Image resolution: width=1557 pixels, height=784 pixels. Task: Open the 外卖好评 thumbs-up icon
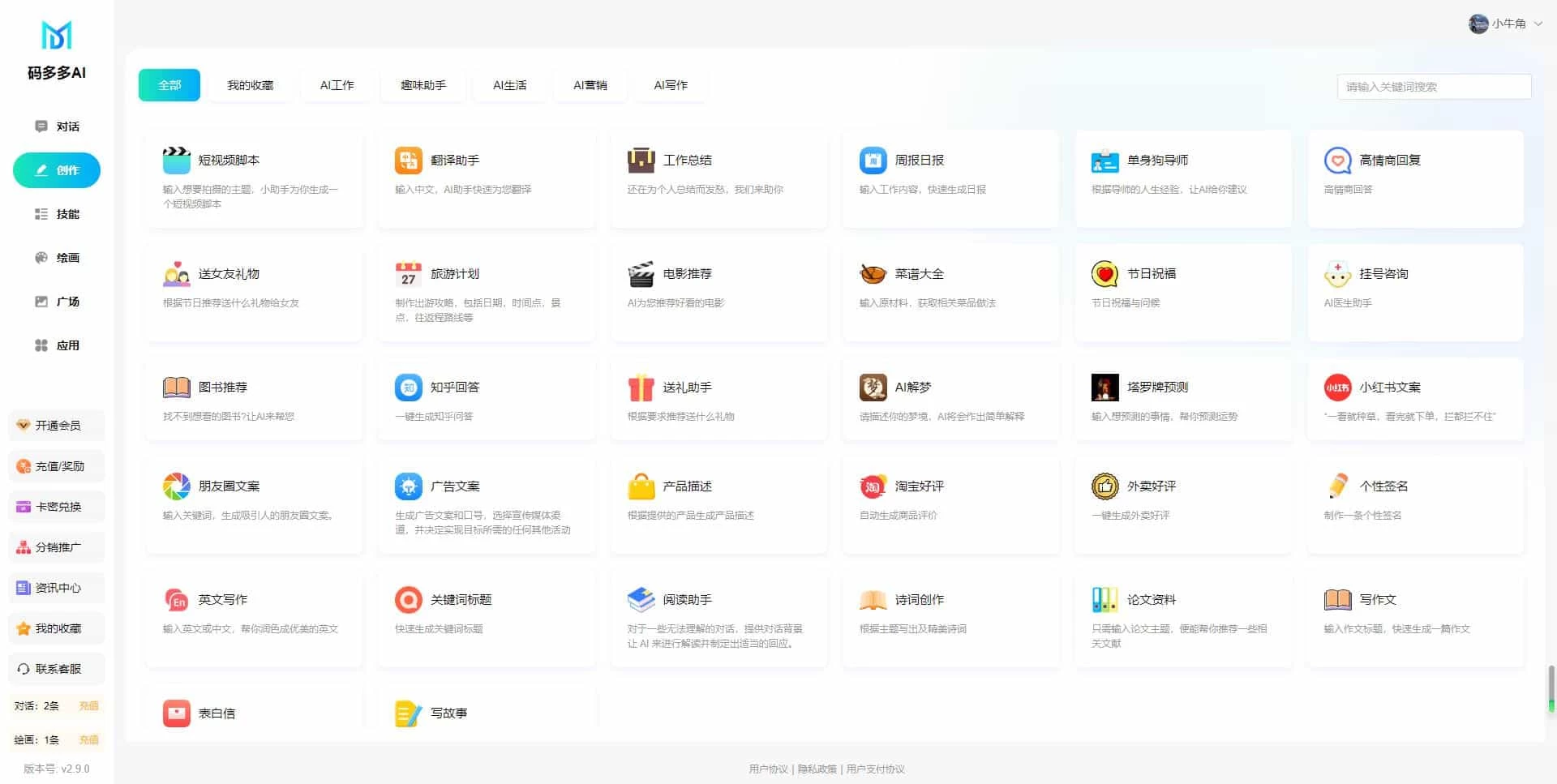click(x=1104, y=486)
